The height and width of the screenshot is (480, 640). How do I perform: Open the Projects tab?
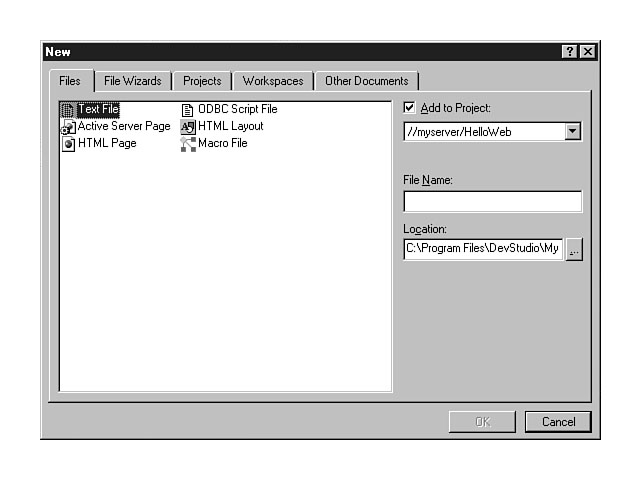(202, 81)
